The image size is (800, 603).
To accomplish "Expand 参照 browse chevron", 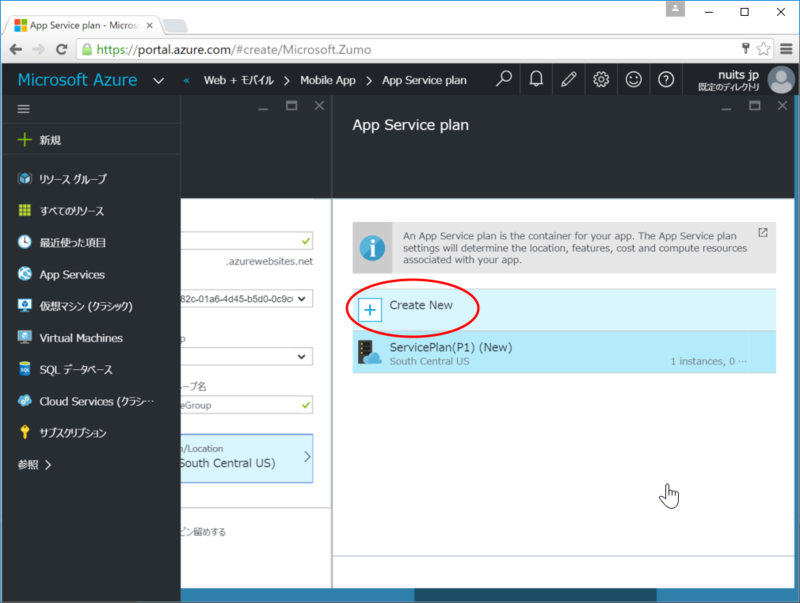I will tap(48, 465).
